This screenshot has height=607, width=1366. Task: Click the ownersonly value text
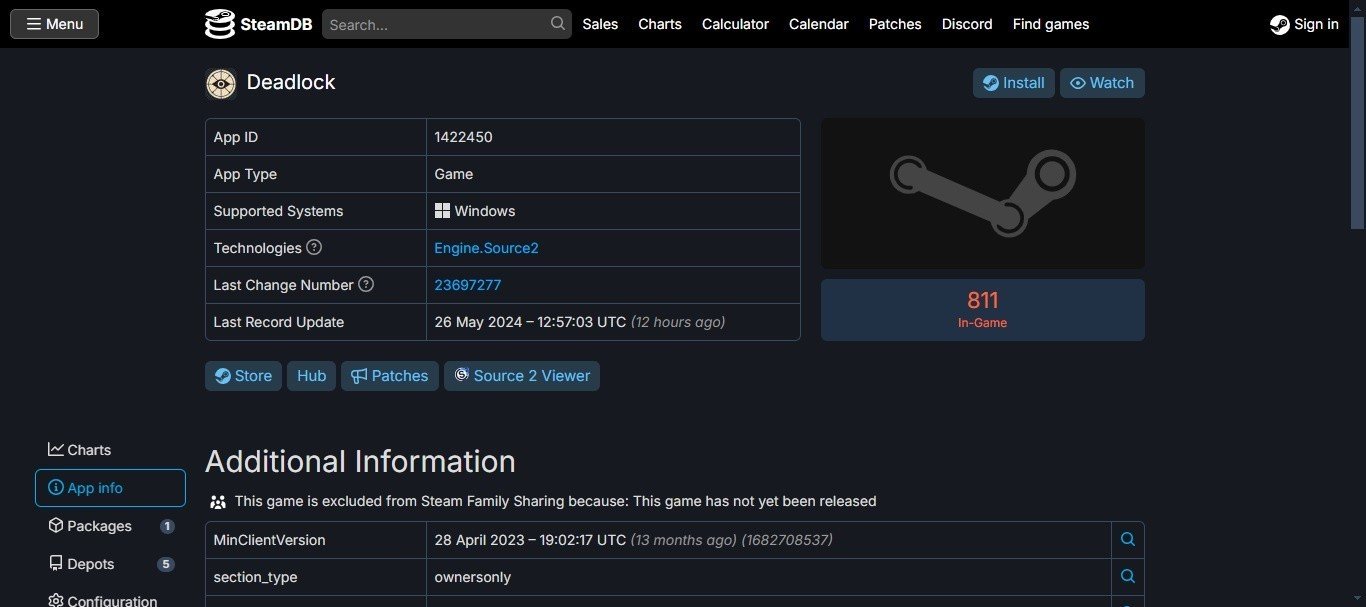coord(473,577)
